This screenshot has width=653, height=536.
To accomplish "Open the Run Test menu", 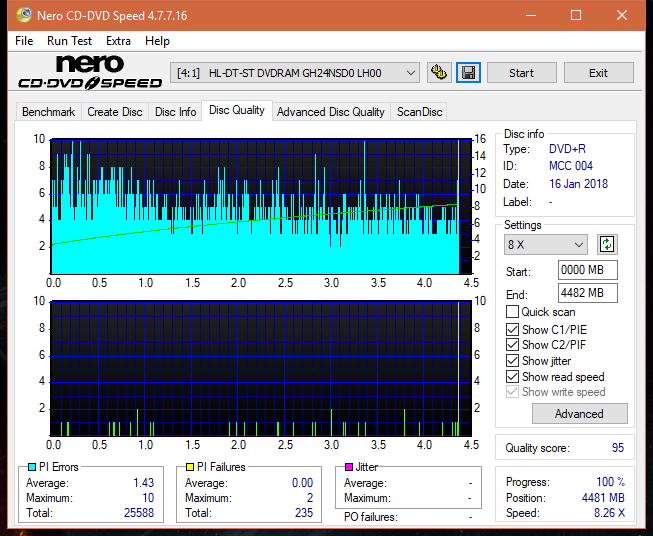I will [x=69, y=41].
